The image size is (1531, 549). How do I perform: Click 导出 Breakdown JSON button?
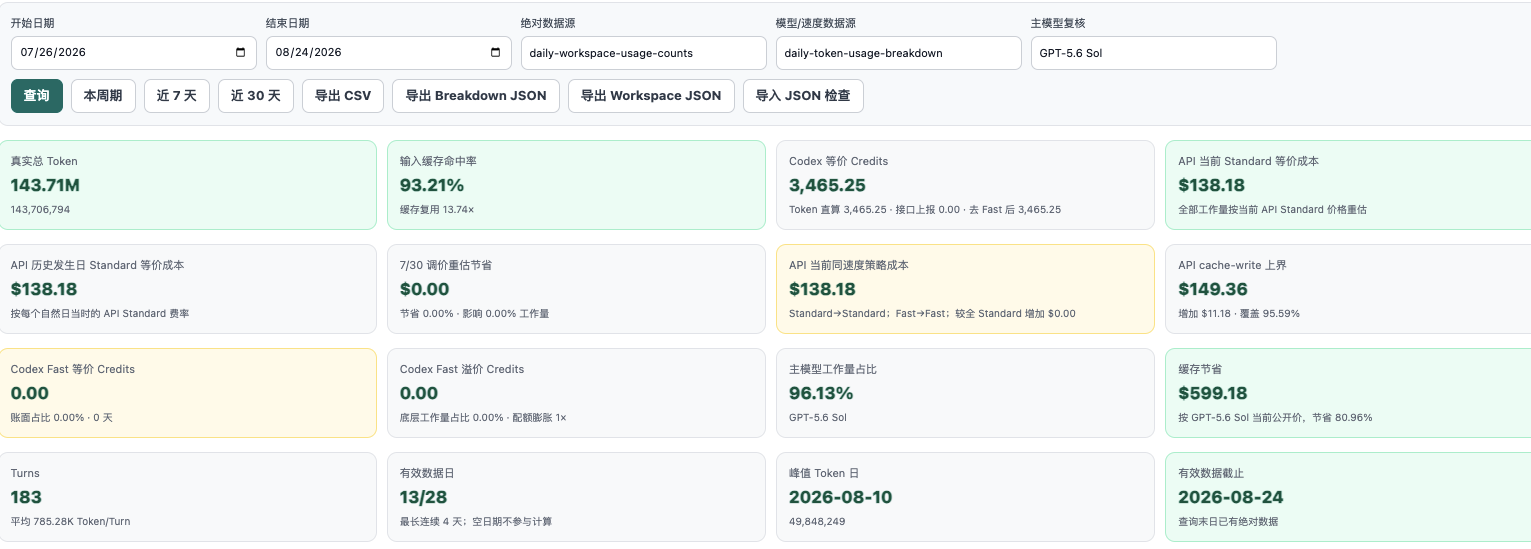[476, 96]
